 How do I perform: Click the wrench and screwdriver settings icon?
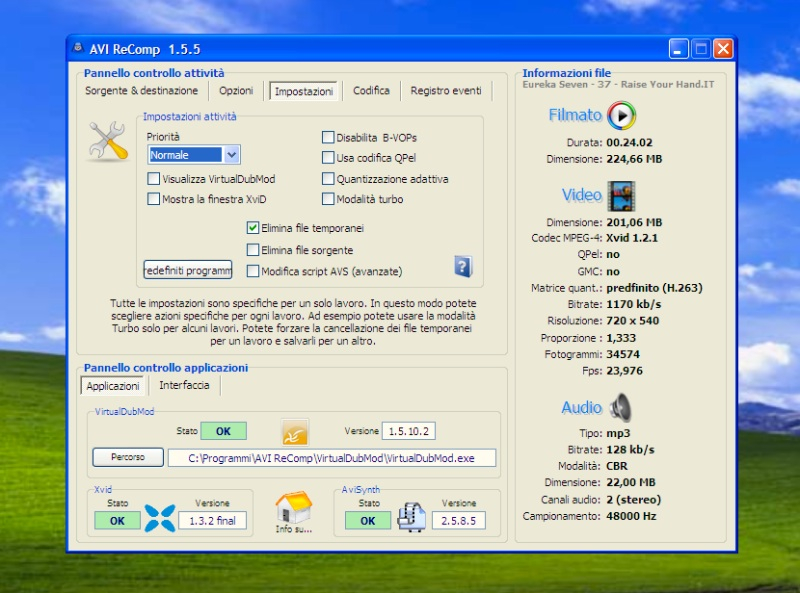(x=108, y=141)
